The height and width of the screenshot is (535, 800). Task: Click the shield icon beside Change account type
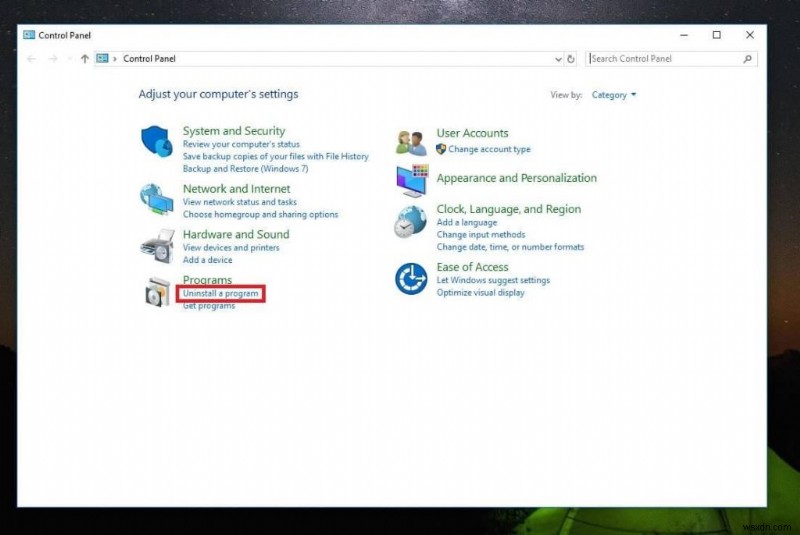441,149
